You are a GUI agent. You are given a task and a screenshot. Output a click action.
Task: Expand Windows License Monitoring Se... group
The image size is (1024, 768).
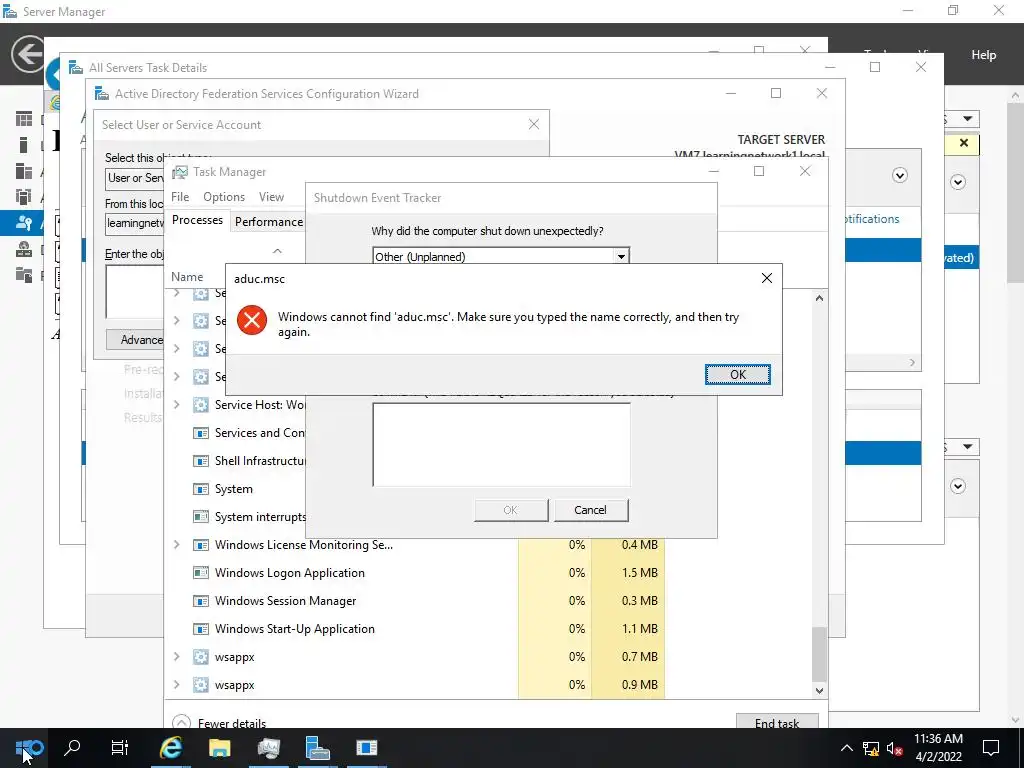[x=176, y=545]
